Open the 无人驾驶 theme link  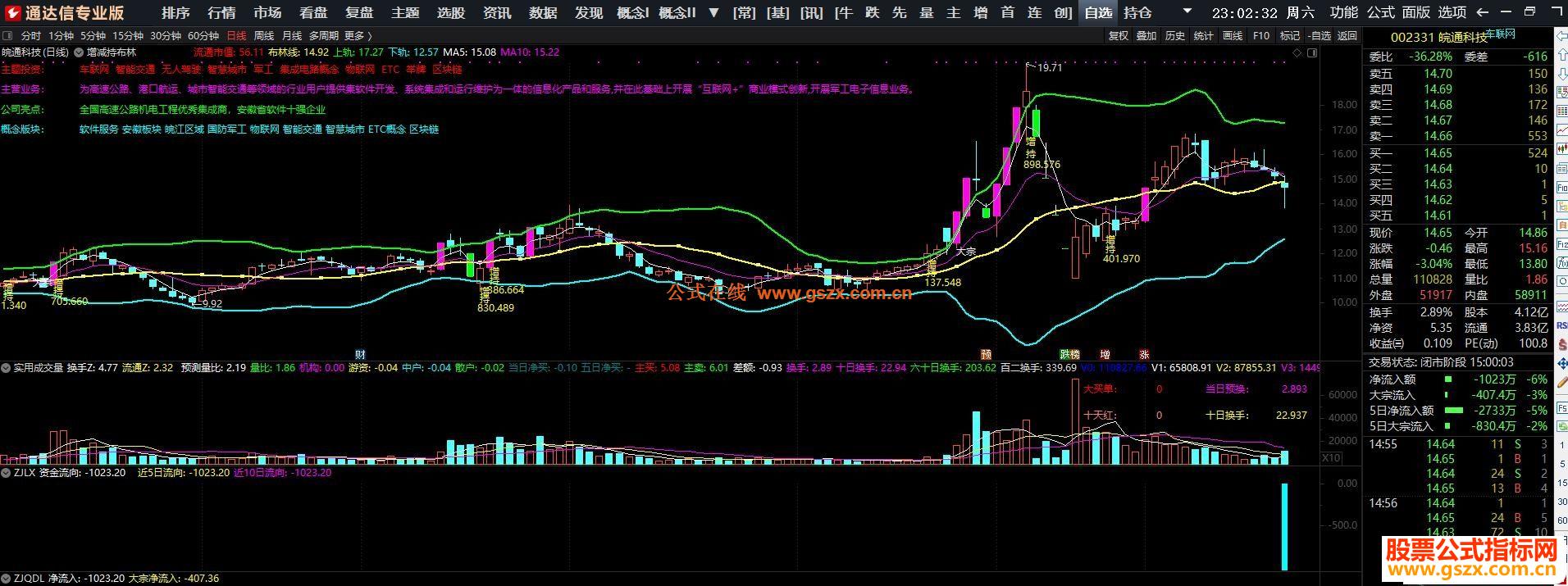coord(180,70)
